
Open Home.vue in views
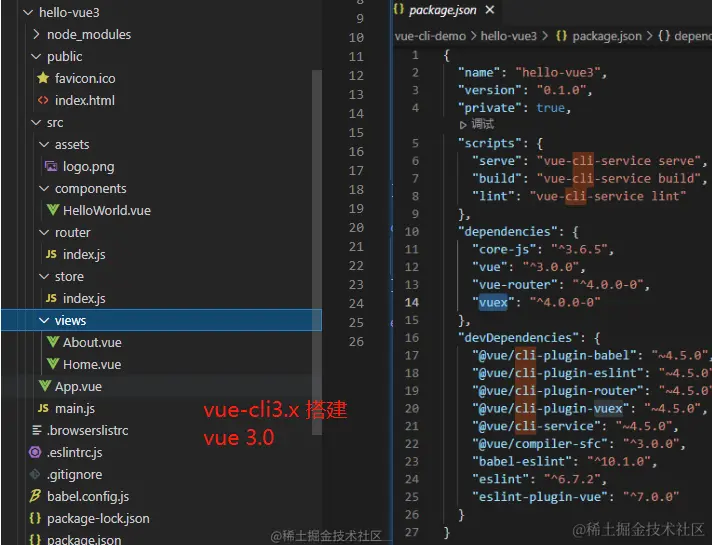coord(92,365)
